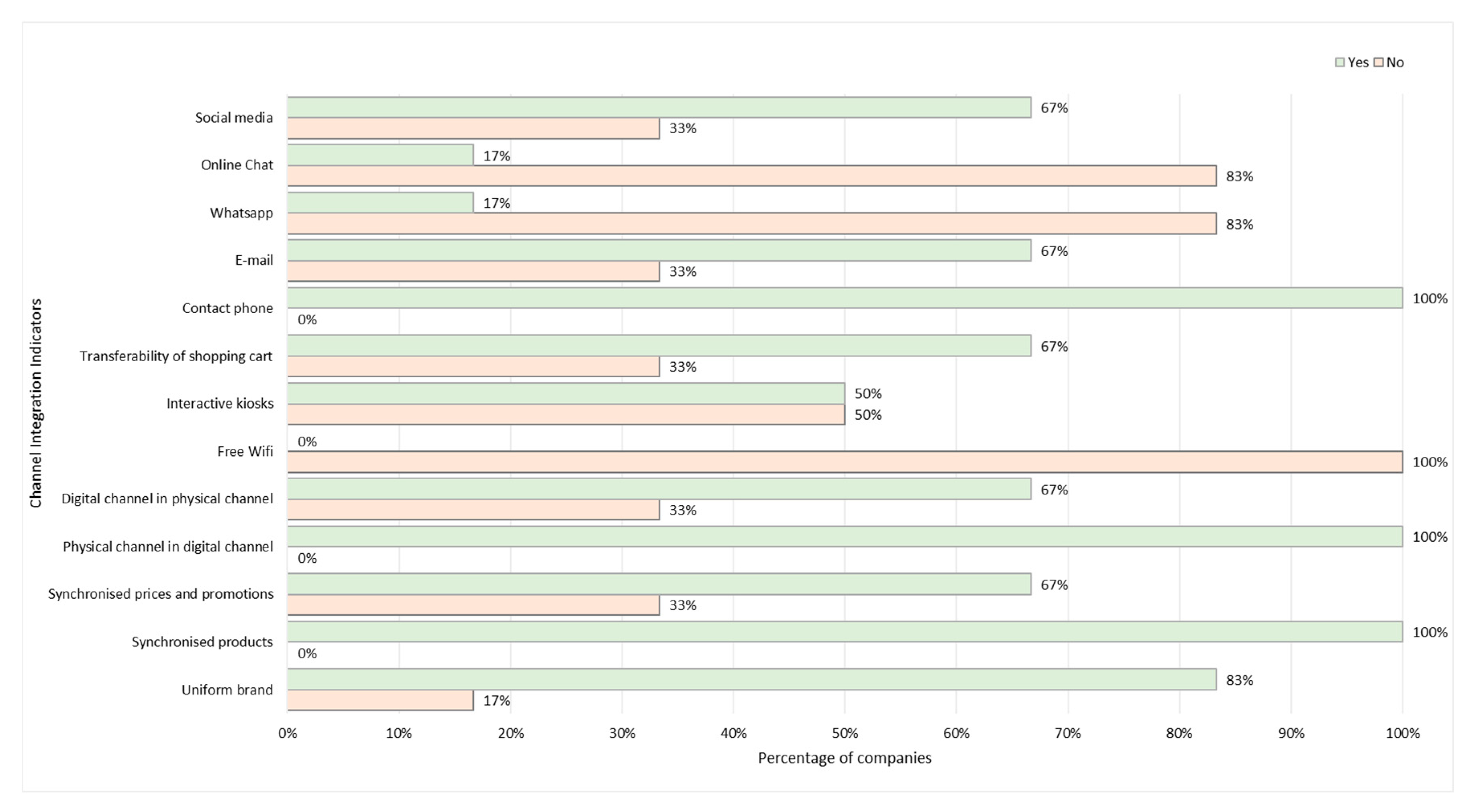Select the Digital channel in physical channel label

pos(167,499)
